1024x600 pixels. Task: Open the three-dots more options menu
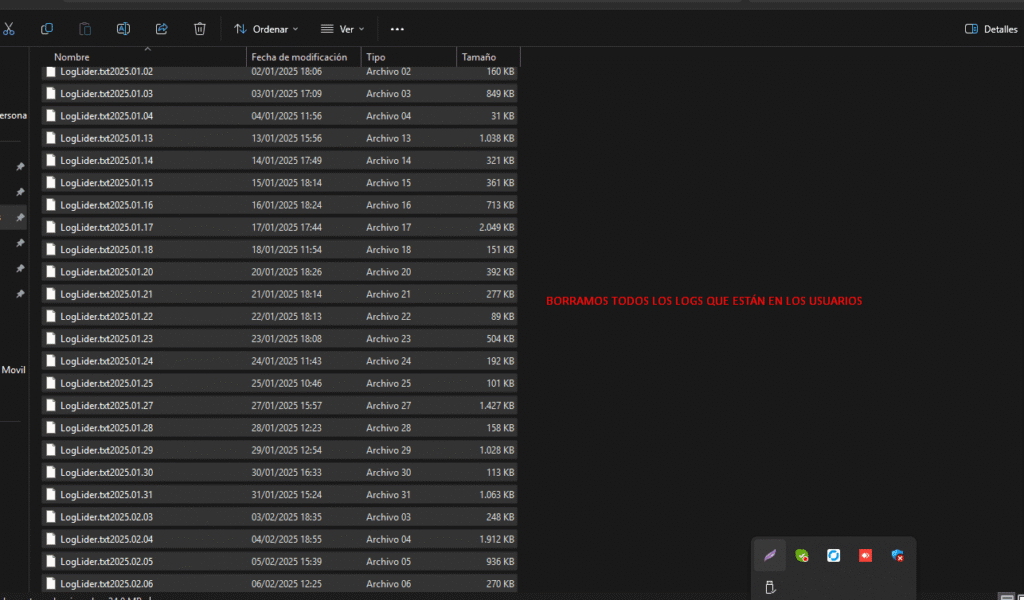[x=397, y=29]
